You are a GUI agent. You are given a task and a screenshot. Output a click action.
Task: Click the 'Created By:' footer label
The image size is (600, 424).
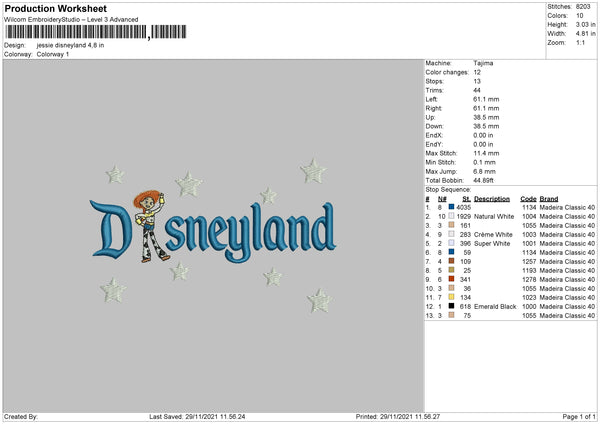[x=21, y=417]
